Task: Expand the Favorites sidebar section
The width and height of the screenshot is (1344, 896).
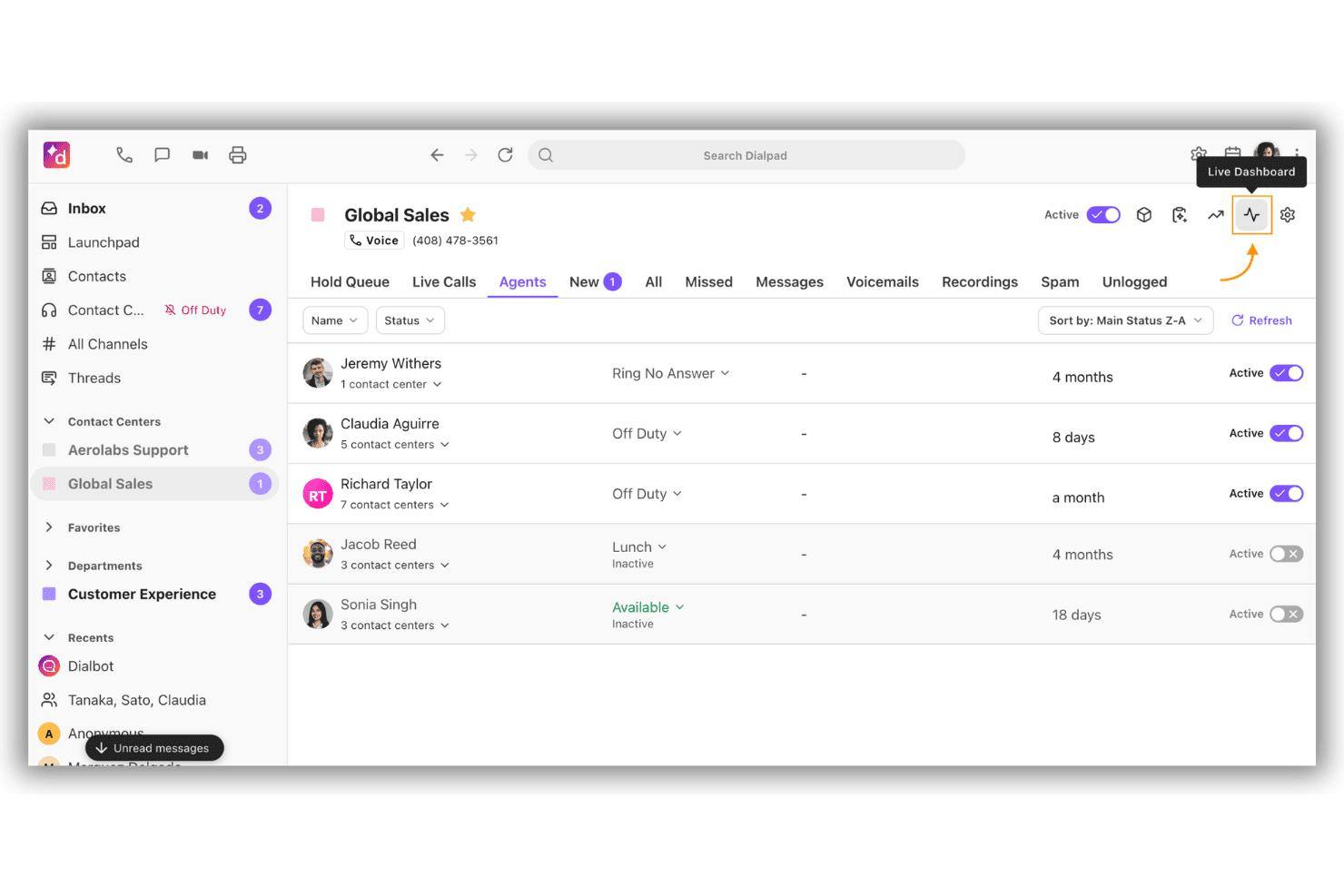Action: pyautogui.click(x=49, y=527)
